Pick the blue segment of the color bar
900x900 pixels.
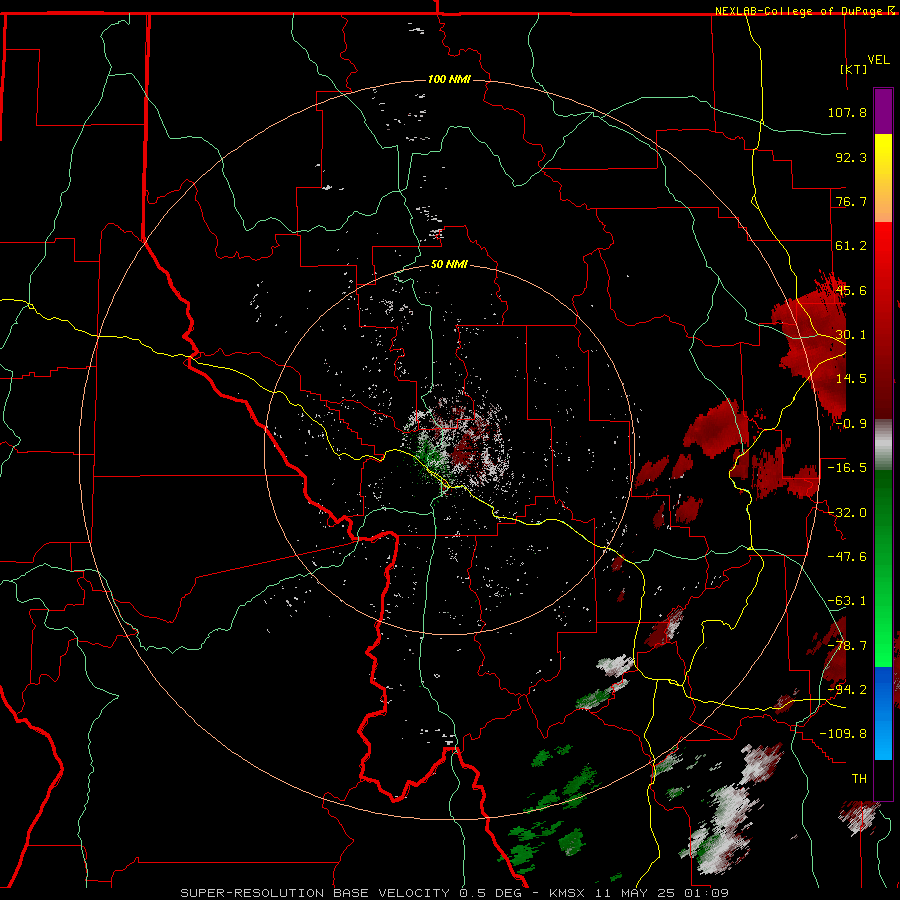pos(883,713)
